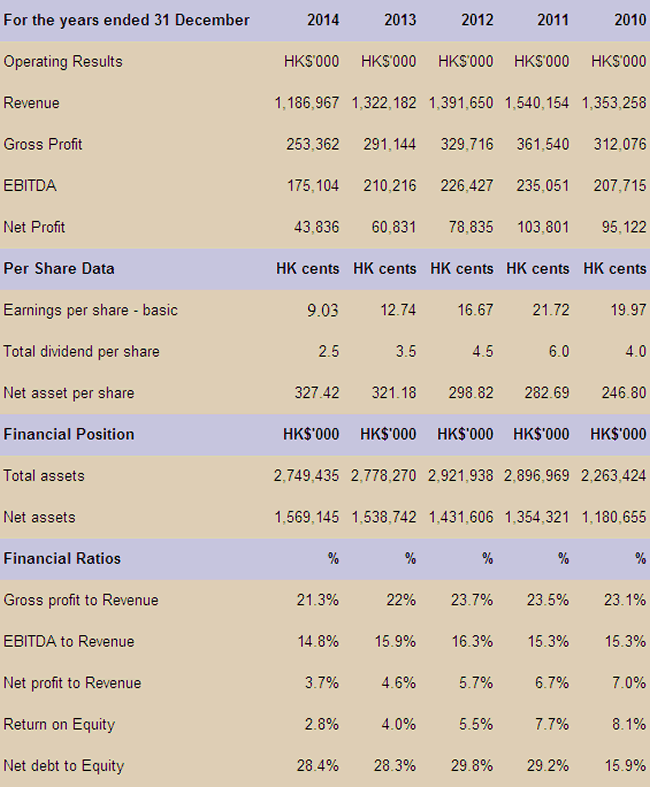Select 2012 total dividend value 4.5
This screenshot has height=787, width=650.
[482, 351]
